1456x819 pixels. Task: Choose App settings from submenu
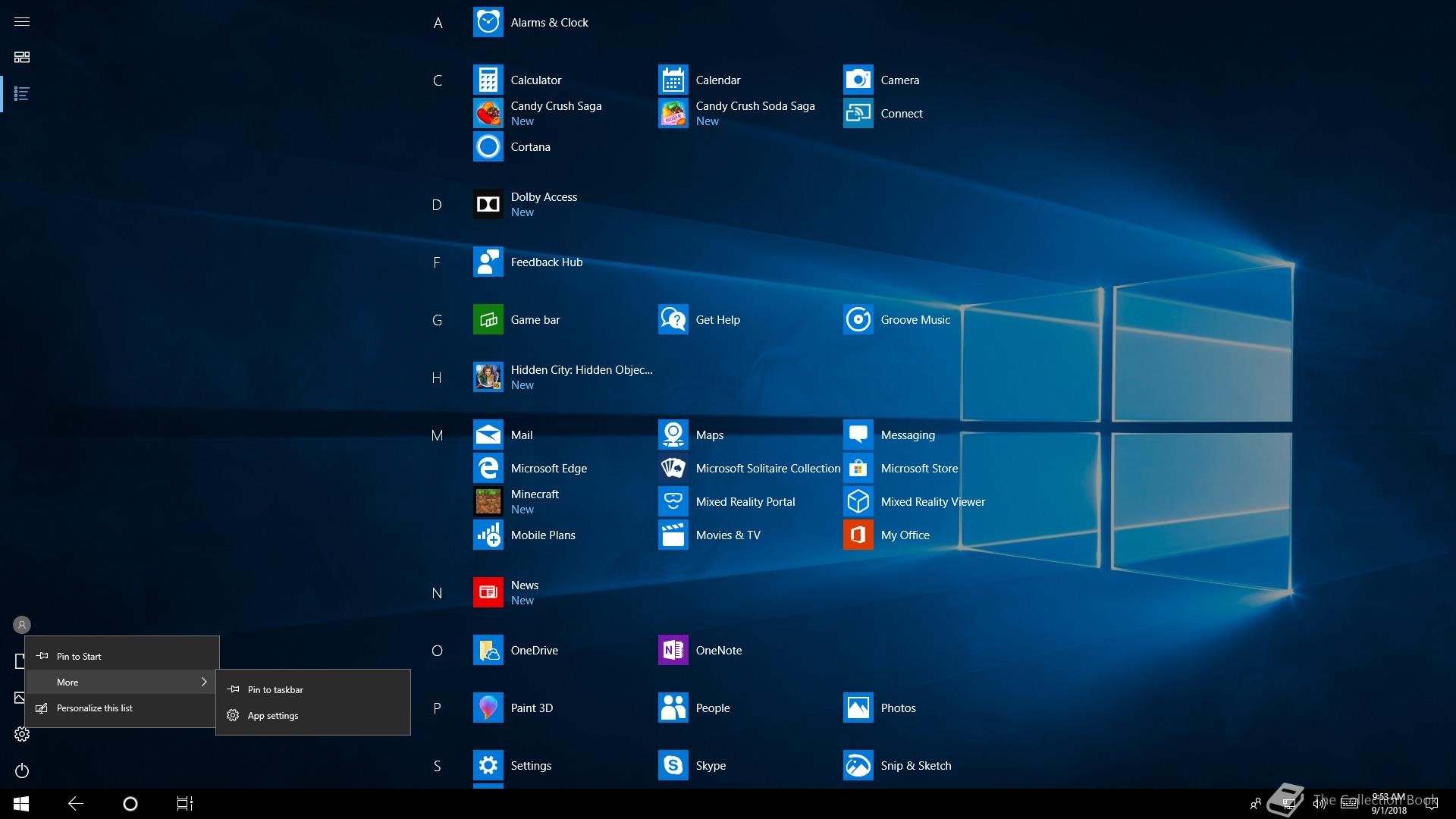coord(313,716)
